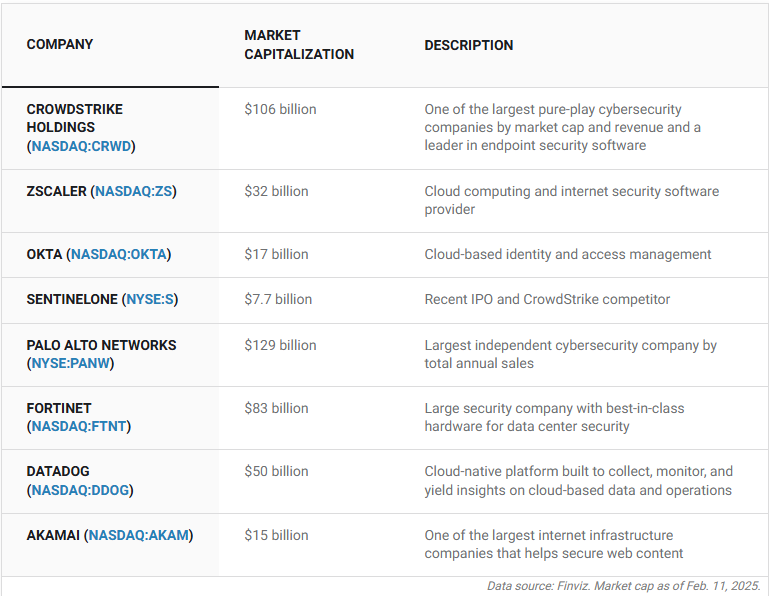
Task: Click the $7.7 billion market cap cell
Action: point(278,299)
